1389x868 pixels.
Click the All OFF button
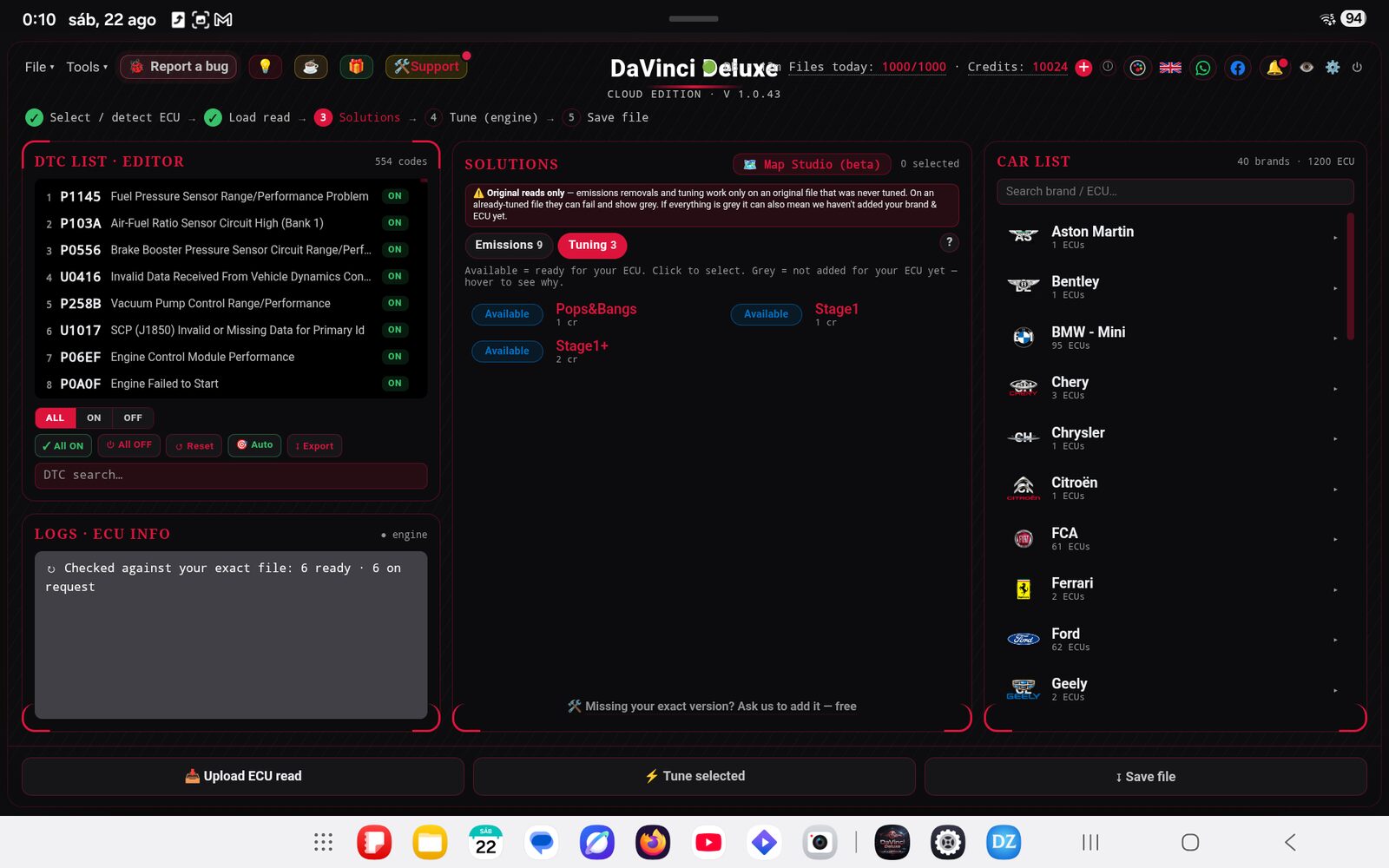pyautogui.click(x=128, y=445)
